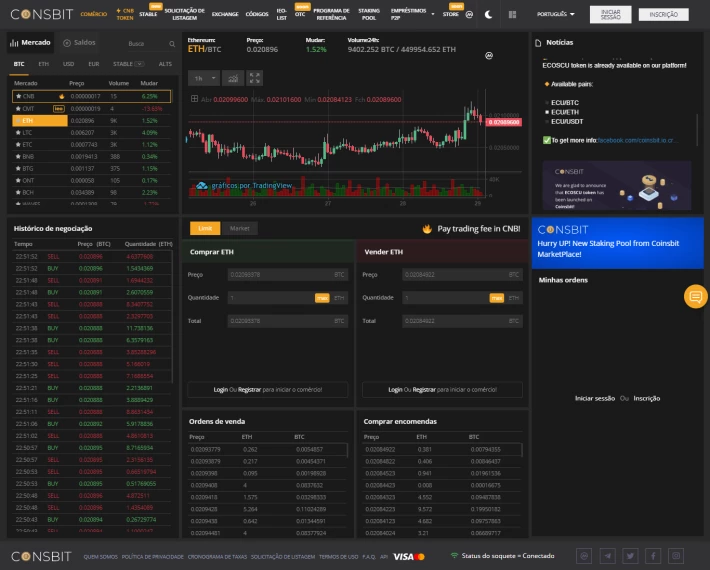
Task: Open TradingView charts attribution link
Action: tap(244, 186)
